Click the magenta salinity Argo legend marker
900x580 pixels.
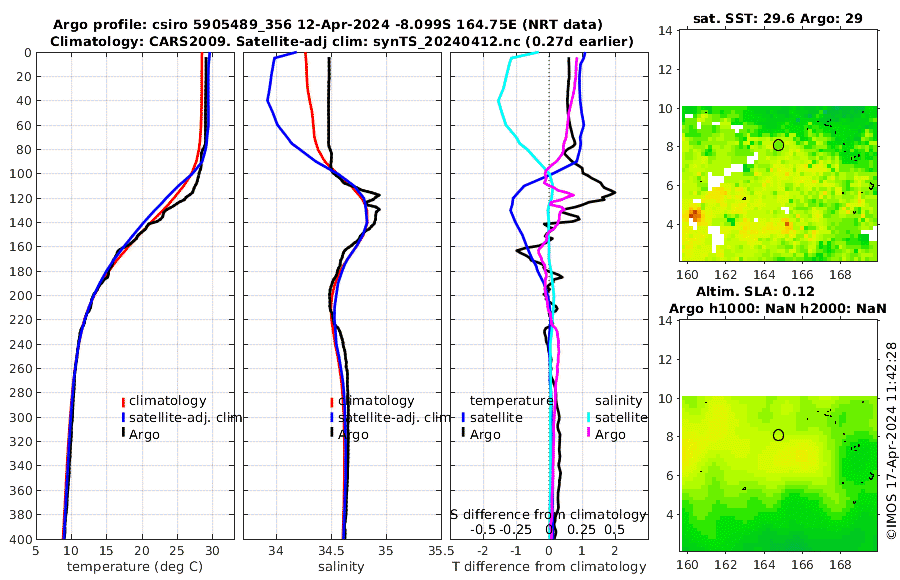pyautogui.click(x=589, y=434)
